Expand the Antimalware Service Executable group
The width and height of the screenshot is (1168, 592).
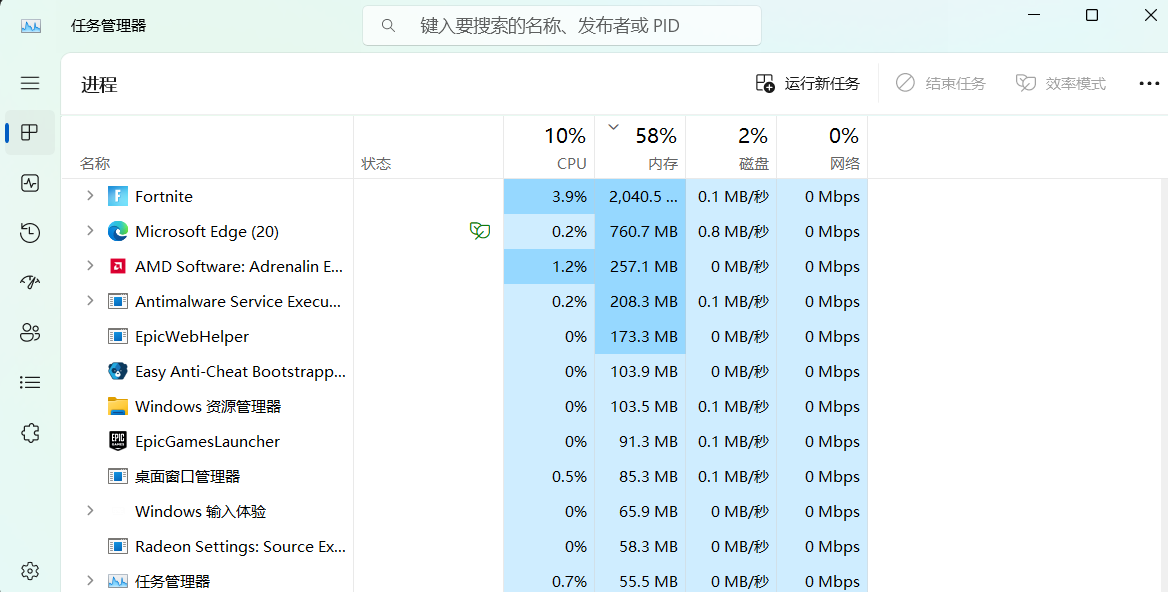[90, 301]
